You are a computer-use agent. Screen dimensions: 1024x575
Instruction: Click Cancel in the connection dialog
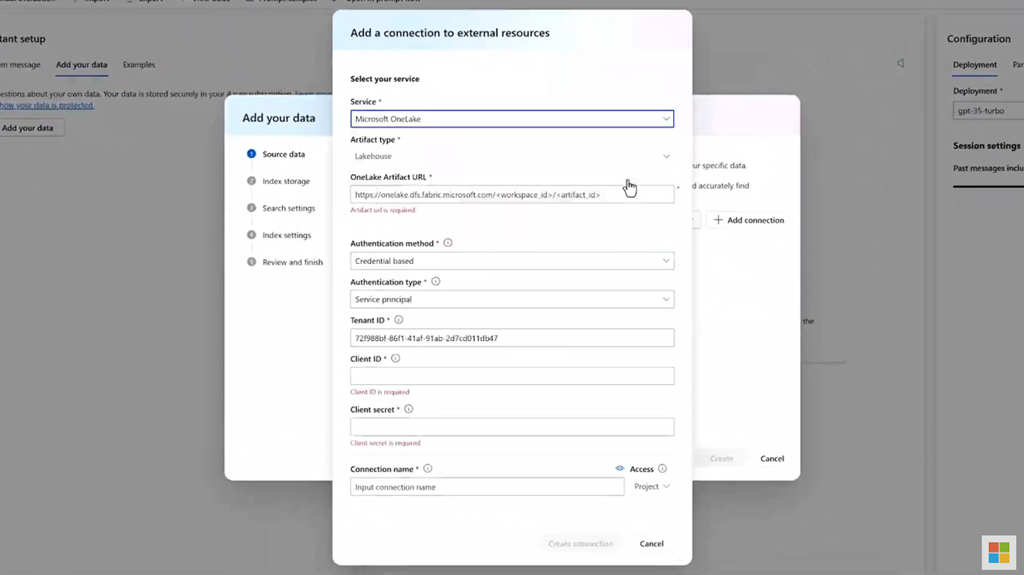click(652, 544)
